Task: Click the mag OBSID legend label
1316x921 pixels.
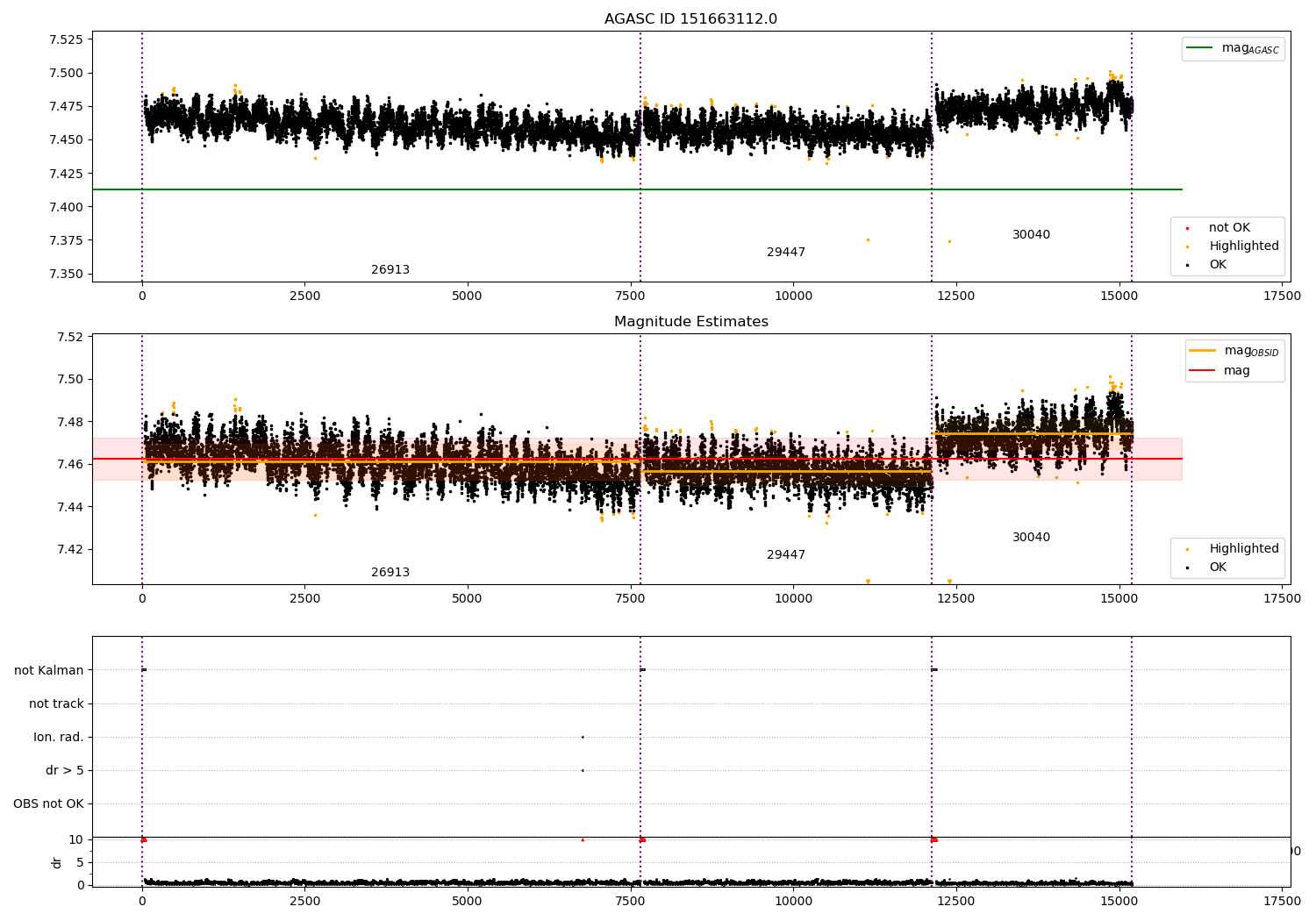Action: click(x=1251, y=351)
